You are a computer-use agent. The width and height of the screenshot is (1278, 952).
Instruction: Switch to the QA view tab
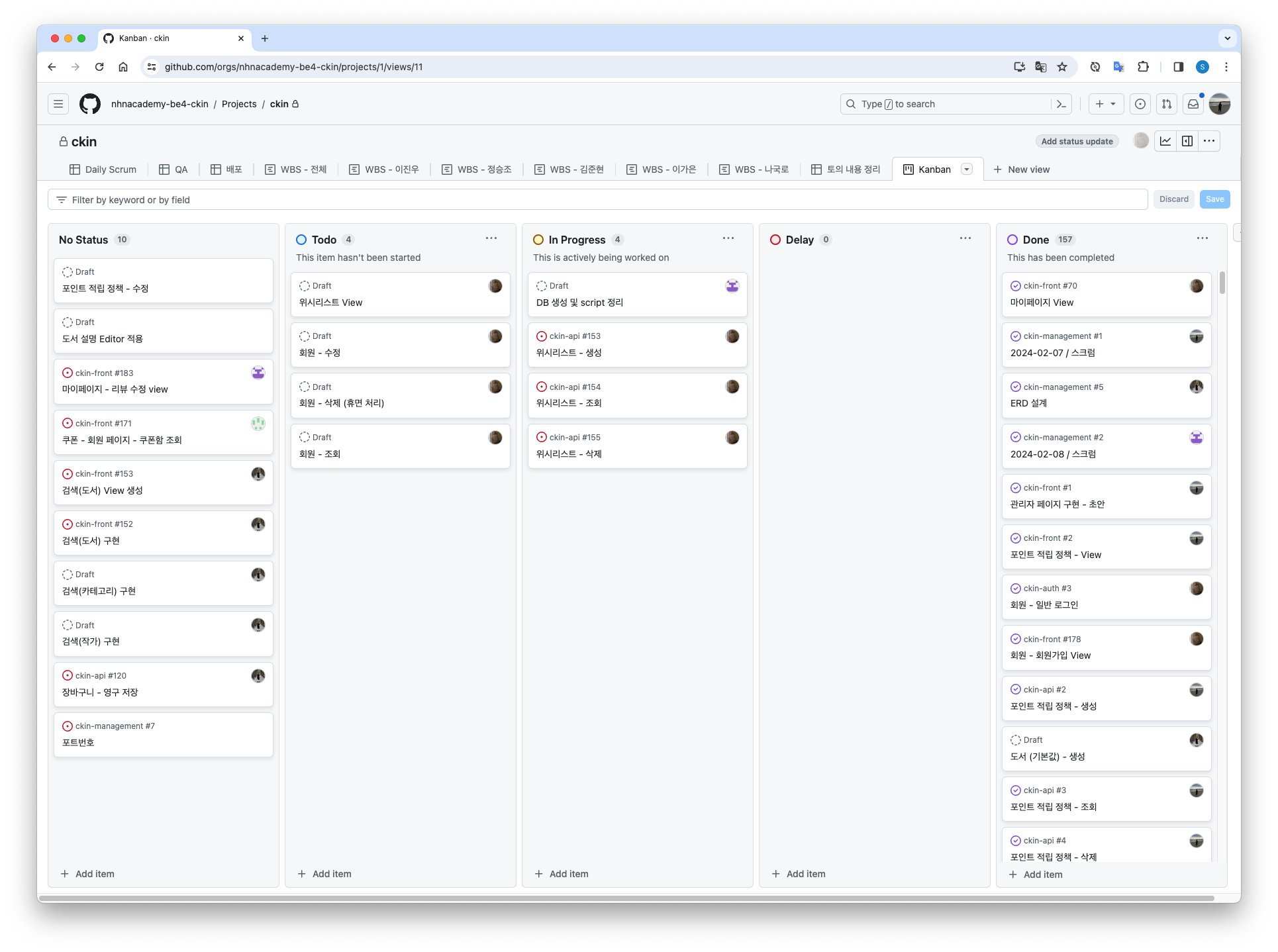click(173, 169)
